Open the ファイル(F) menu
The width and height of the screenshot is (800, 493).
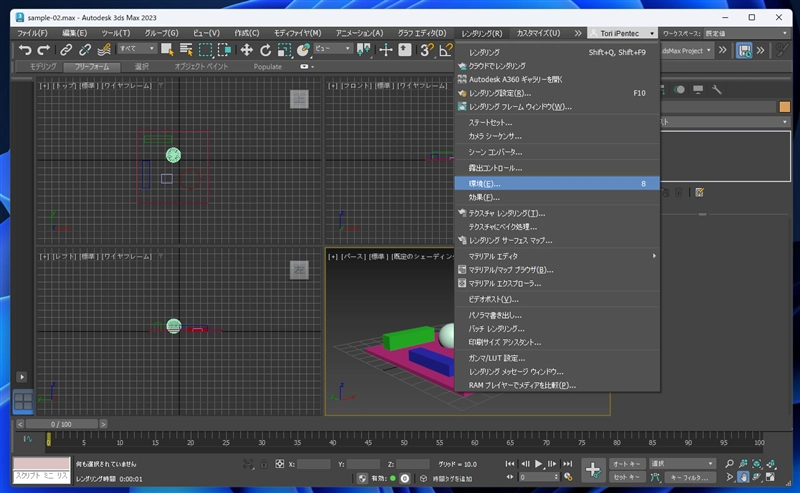32,33
